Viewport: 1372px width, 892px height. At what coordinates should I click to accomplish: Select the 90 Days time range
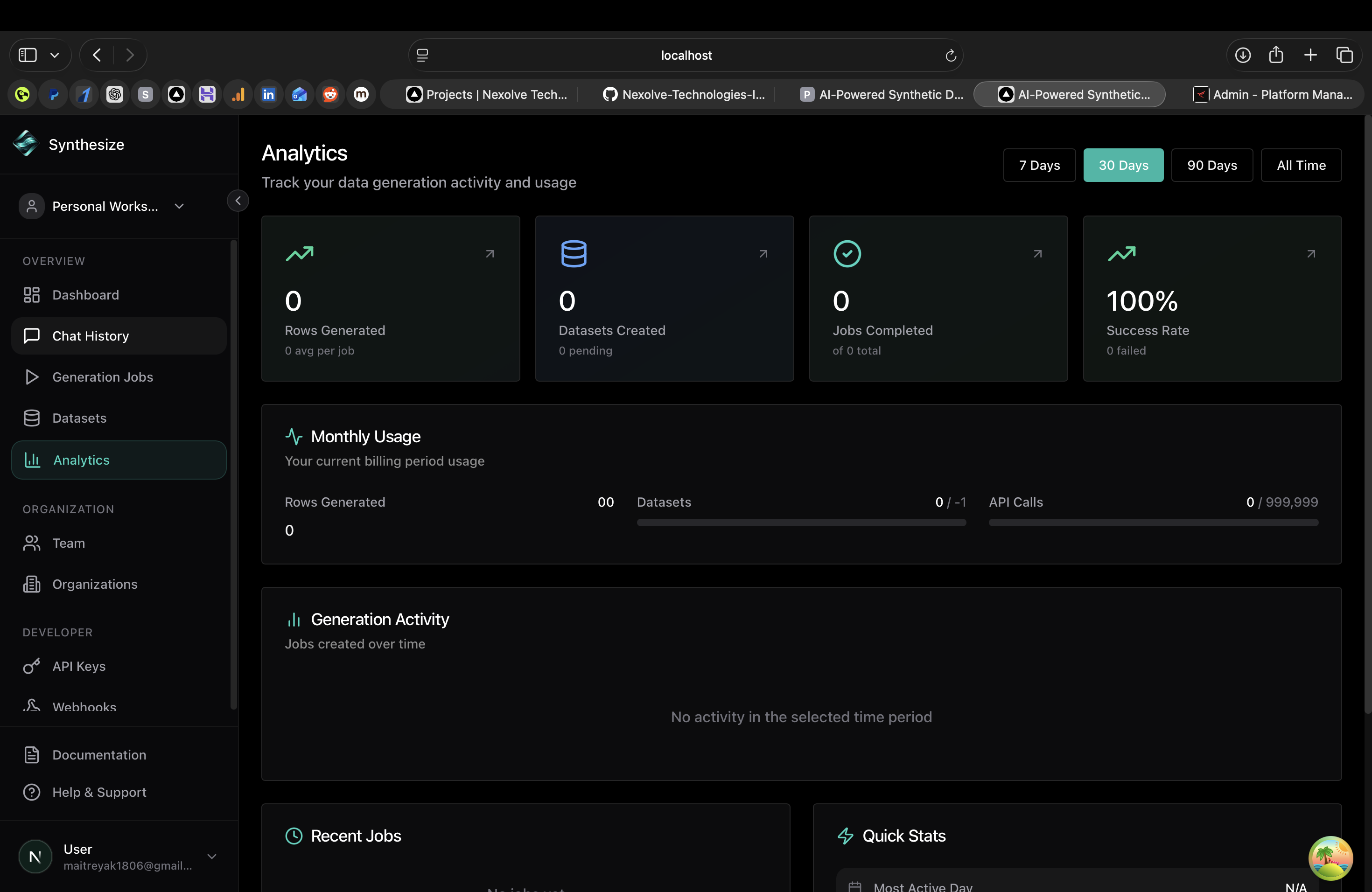click(x=1212, y=165)
